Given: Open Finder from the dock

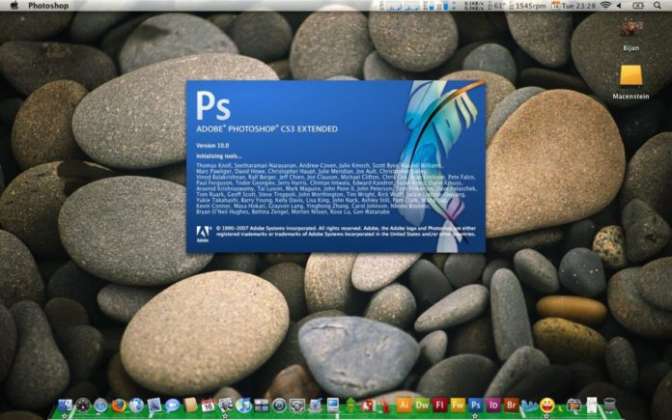Looking at the screenshot, I should [x=66, y=406].
